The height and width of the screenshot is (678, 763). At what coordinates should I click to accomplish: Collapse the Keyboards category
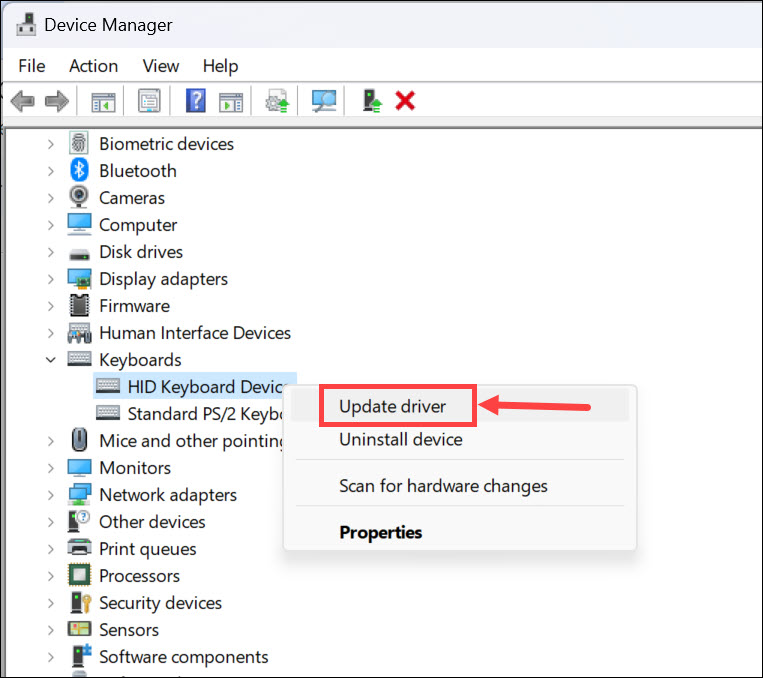point(50,360)
